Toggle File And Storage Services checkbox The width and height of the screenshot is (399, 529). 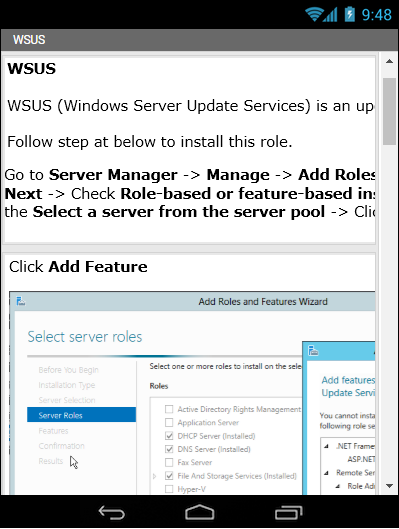[x=169, y=476]
